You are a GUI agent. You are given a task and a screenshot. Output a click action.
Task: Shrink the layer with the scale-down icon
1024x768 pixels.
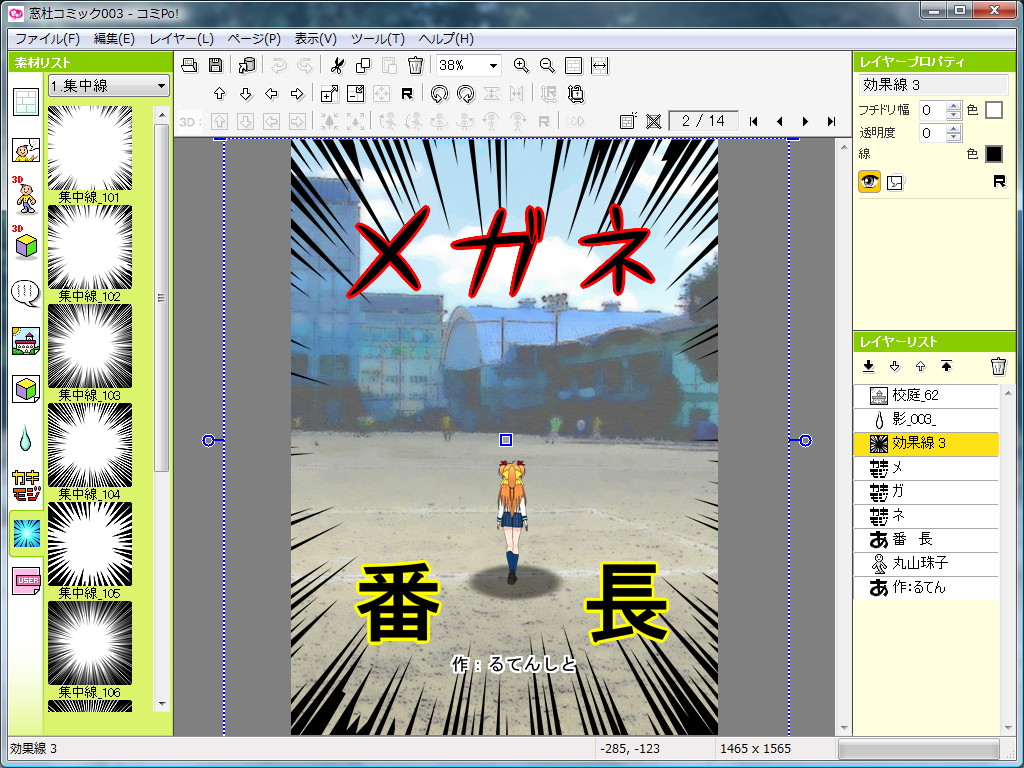coord(355,94)
